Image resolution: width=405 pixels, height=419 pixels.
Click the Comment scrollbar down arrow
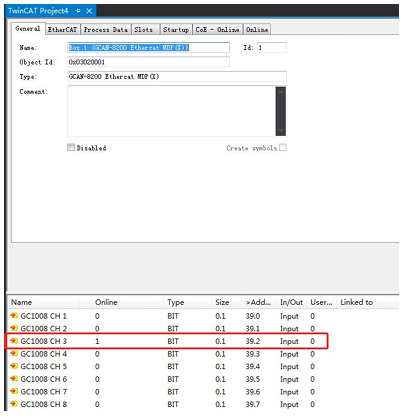tap(281, 130)
